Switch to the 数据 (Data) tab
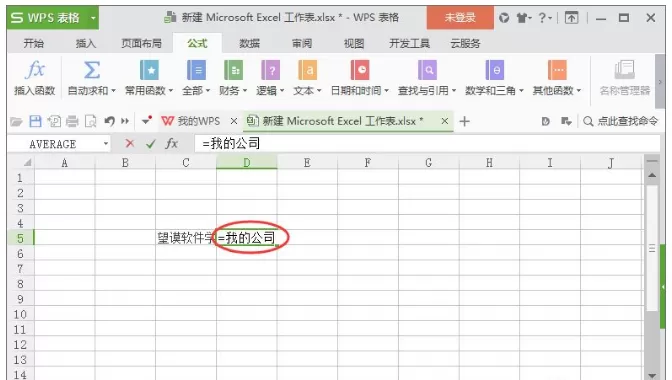Viewport: 672px width, 380px height. point(249,43)
